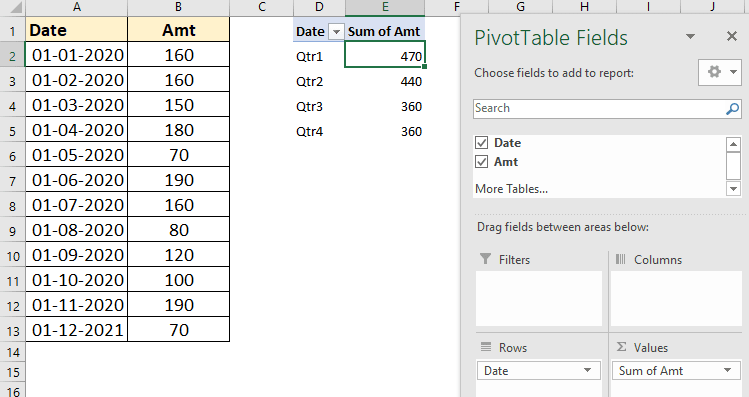This screenshot has height=397, width=749.
Task: Click the Amt cell with value 120
Action: 179,255
